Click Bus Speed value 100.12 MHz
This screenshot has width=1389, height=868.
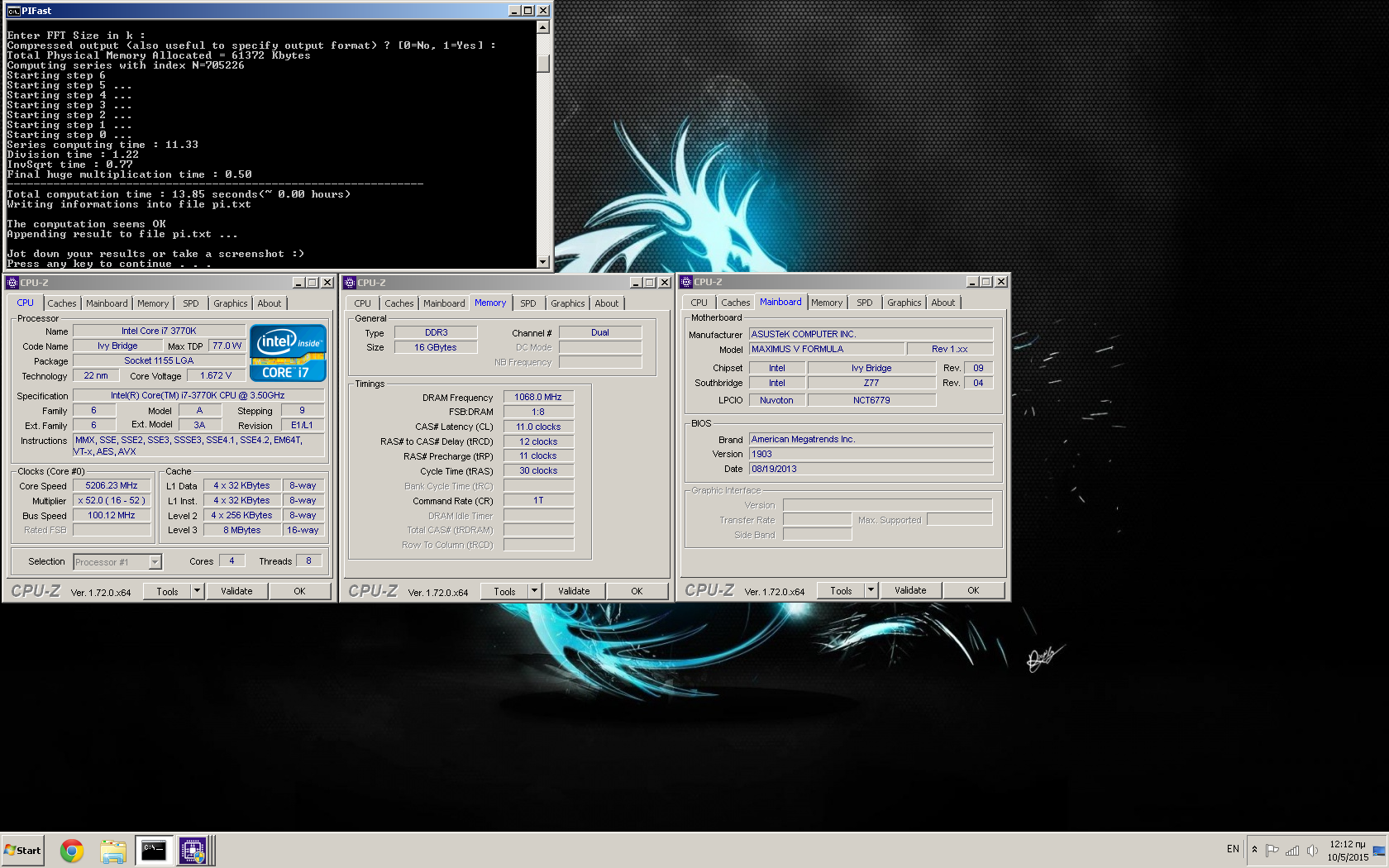(112, 515)
